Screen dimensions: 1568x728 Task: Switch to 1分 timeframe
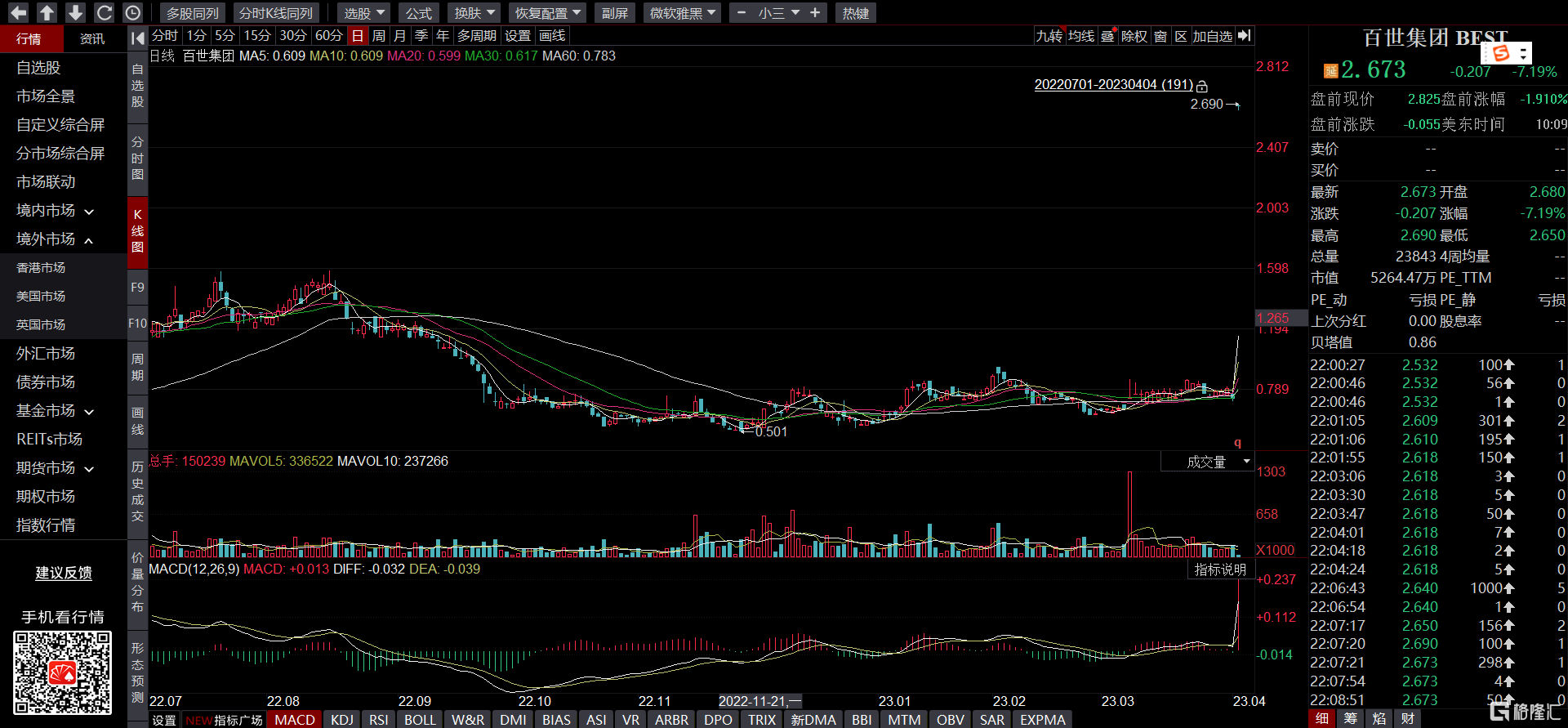(196, 36)
